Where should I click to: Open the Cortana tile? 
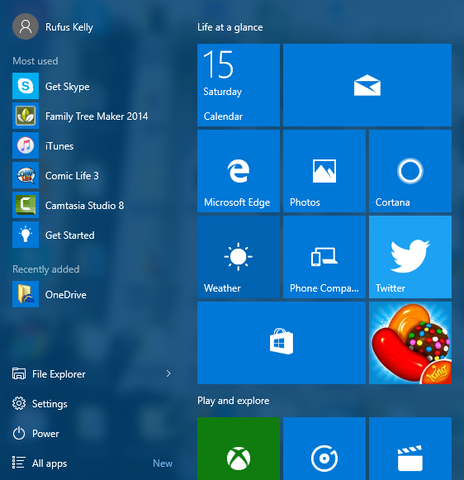coord(410,171)
